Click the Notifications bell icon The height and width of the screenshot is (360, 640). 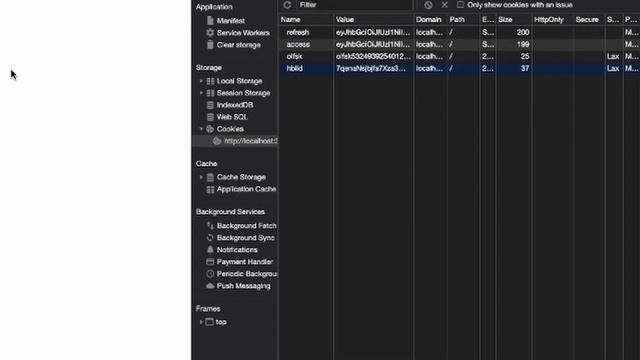pos(210,249)
